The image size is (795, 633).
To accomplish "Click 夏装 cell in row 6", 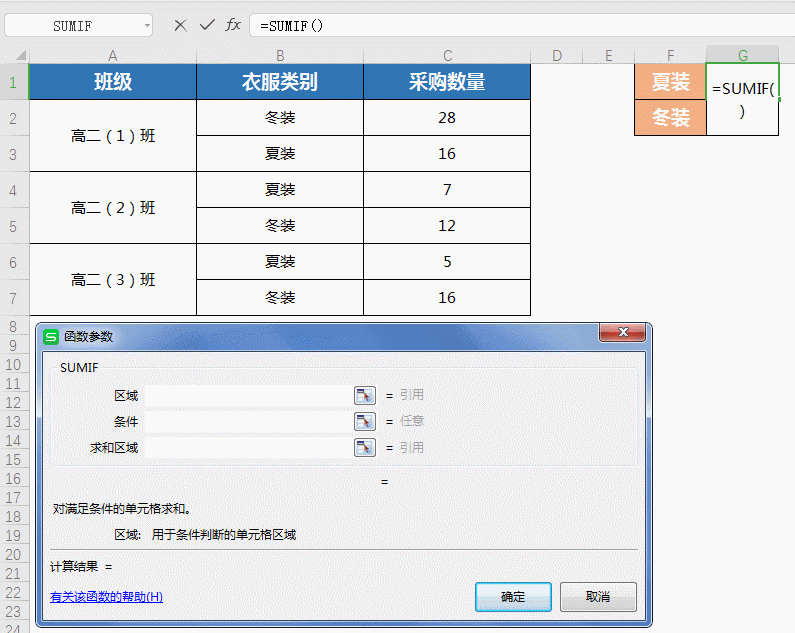I will 280,262.
